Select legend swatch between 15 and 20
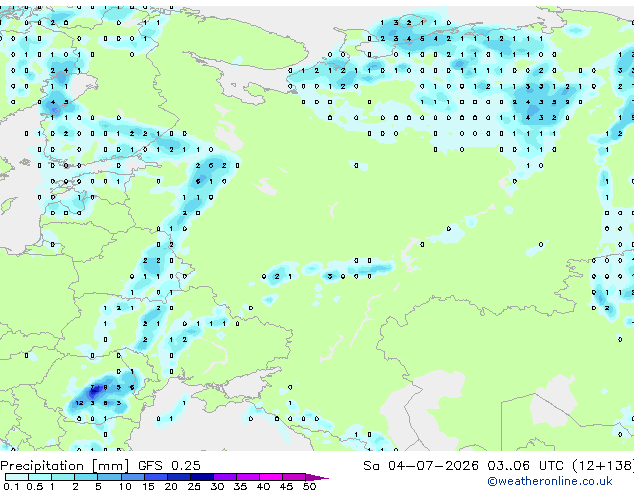 click(x=156, y=477)
